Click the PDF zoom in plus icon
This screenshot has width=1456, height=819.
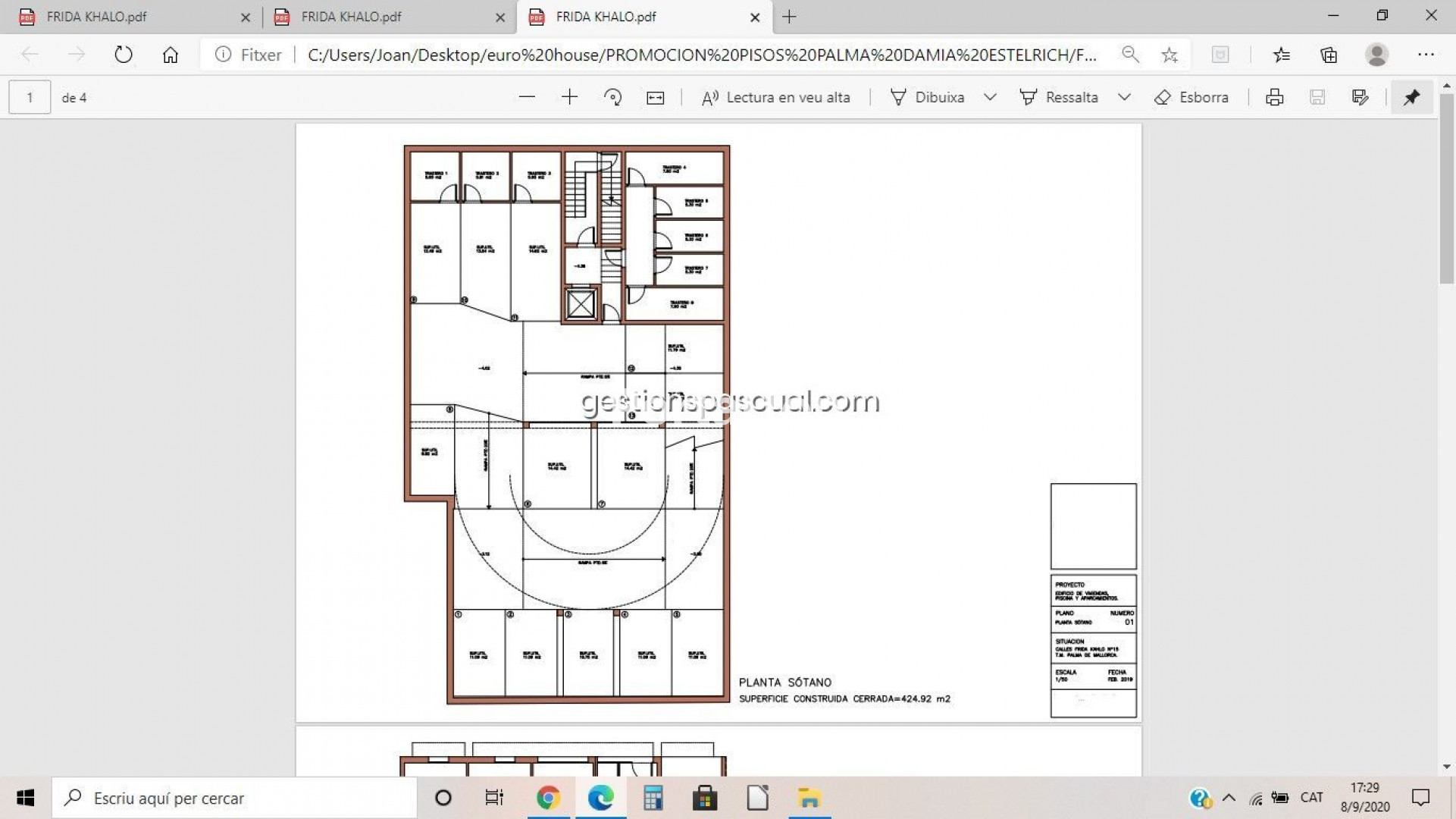click(x=569, y=97)
